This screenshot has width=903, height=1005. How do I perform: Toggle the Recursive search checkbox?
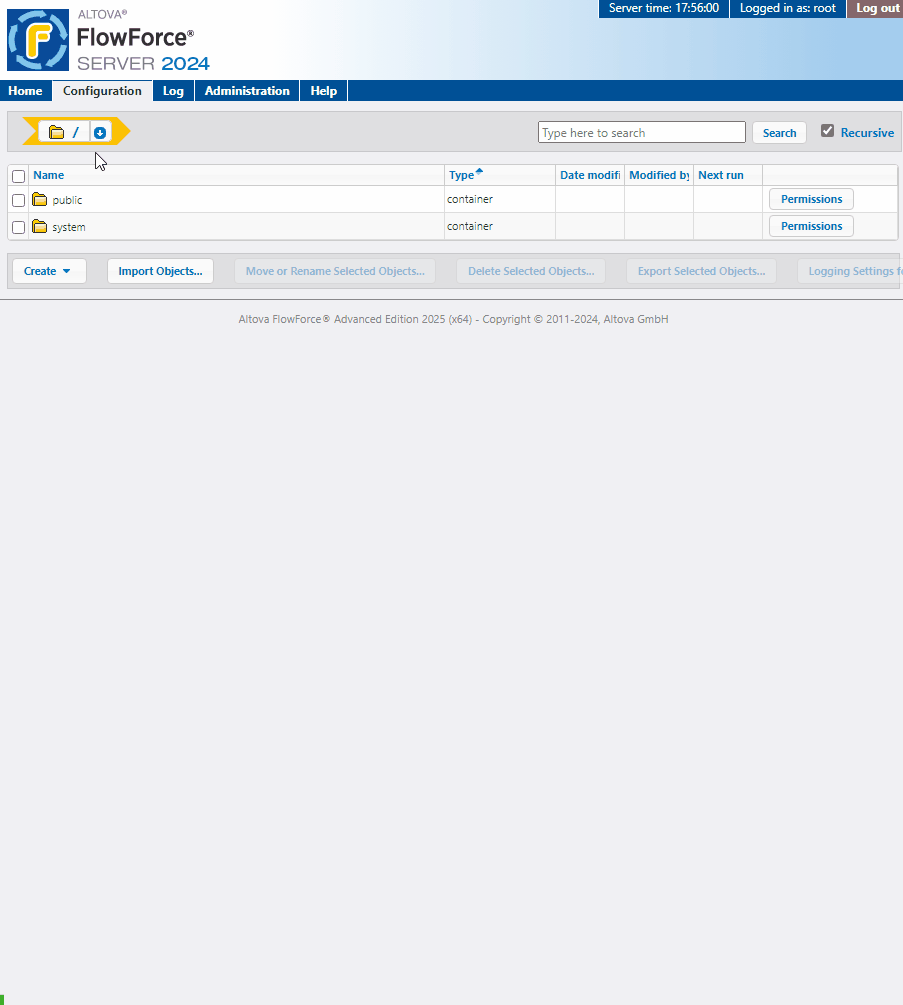tap(827, 131)
